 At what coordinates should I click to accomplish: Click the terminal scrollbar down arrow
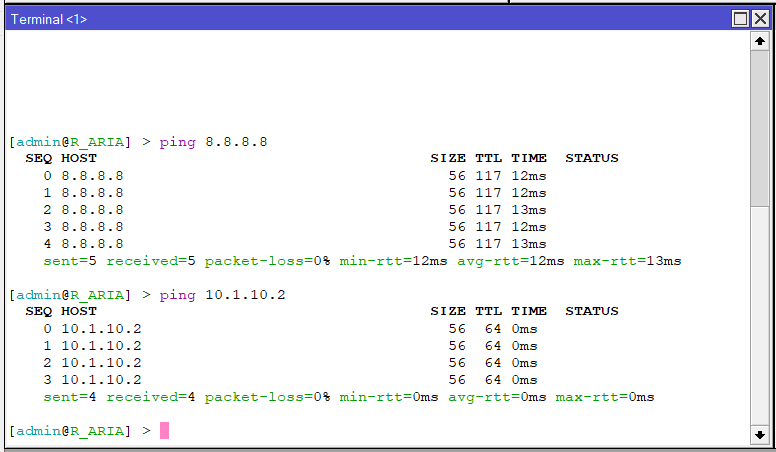tap(760, 435)
